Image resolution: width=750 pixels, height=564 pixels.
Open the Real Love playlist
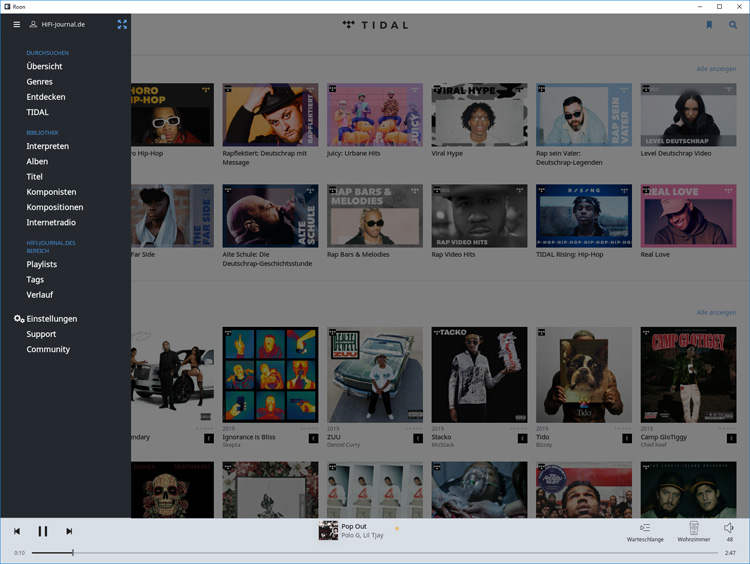[x=688, y=216]
